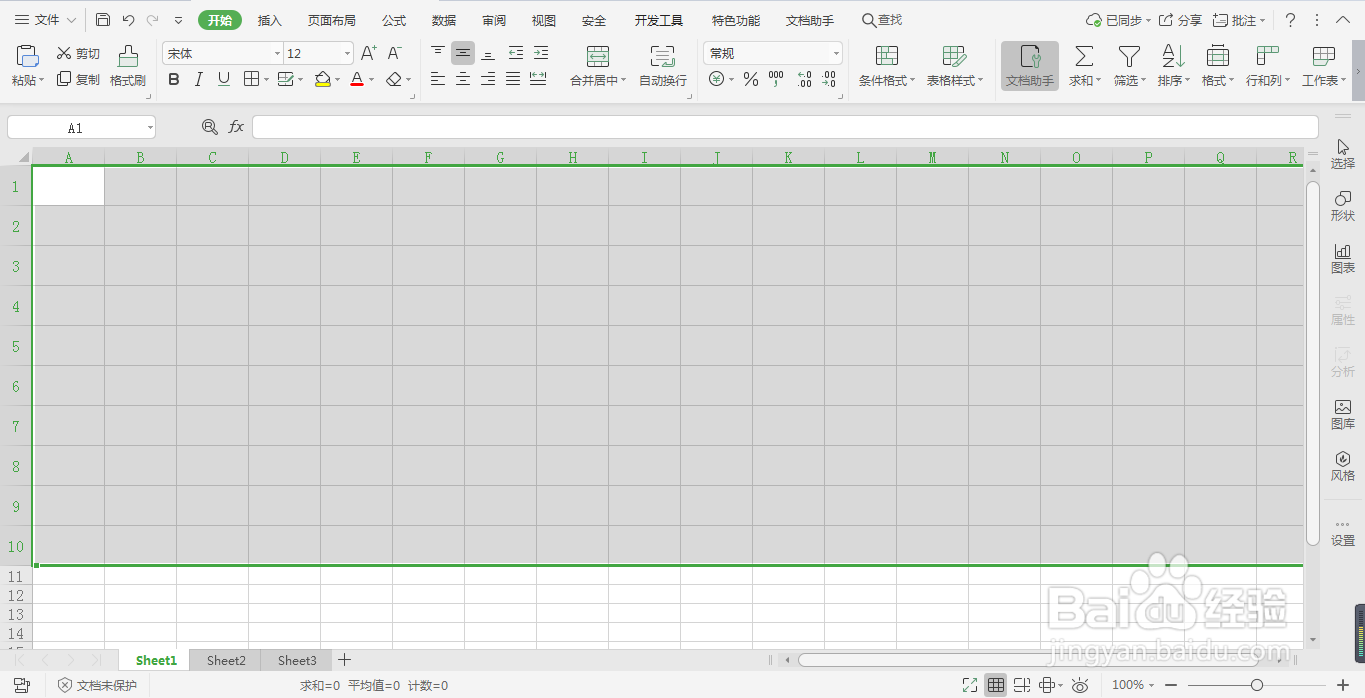Open the Merge and Center (合并居中) dropdown
Viewport: 1365px width, 698px height.
623,81
